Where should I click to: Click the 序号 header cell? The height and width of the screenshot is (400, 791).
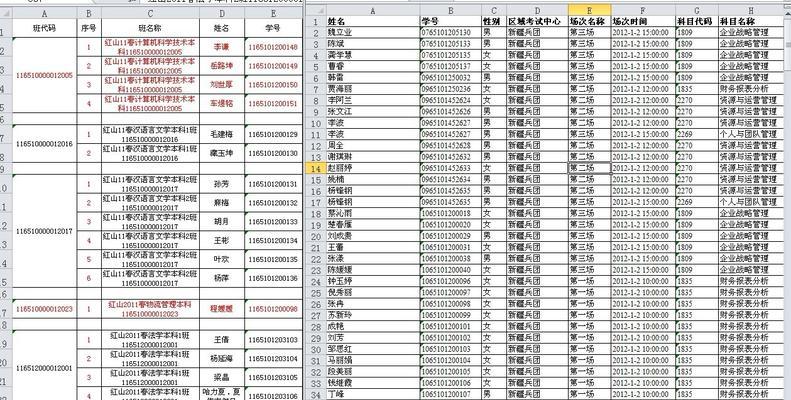tap(89, 28)
